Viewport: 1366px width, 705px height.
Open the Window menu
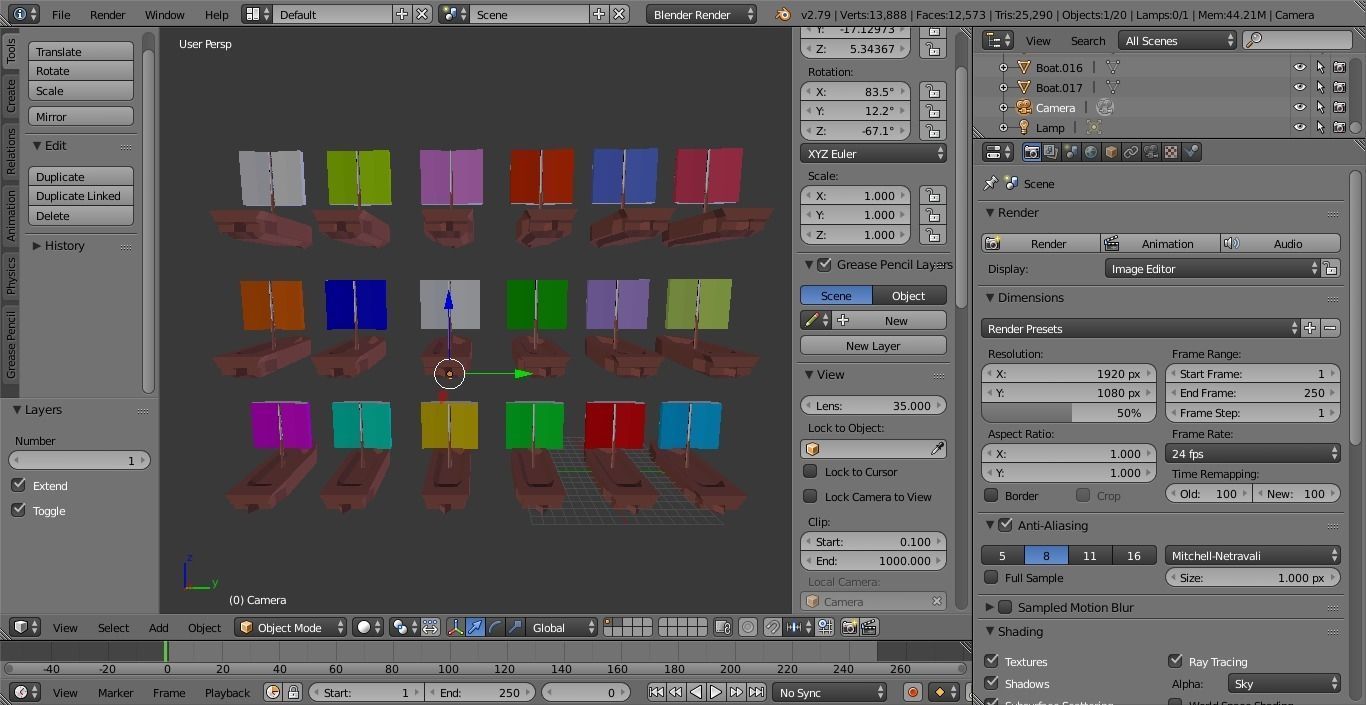[x=164, y=14]
